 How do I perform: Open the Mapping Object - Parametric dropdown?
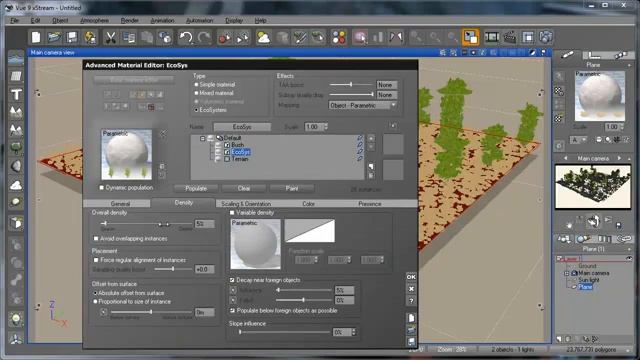(362, 105)
